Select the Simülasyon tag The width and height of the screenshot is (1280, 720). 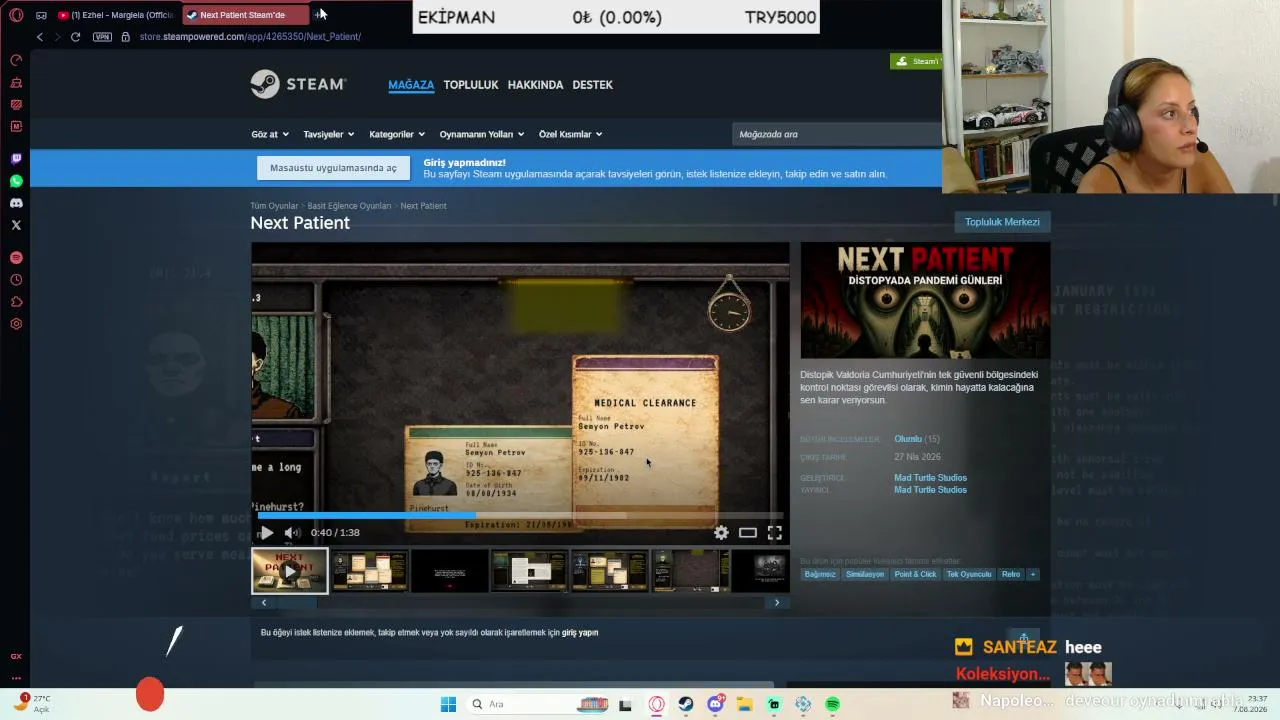pyautogui.click(x=865, y=574)
